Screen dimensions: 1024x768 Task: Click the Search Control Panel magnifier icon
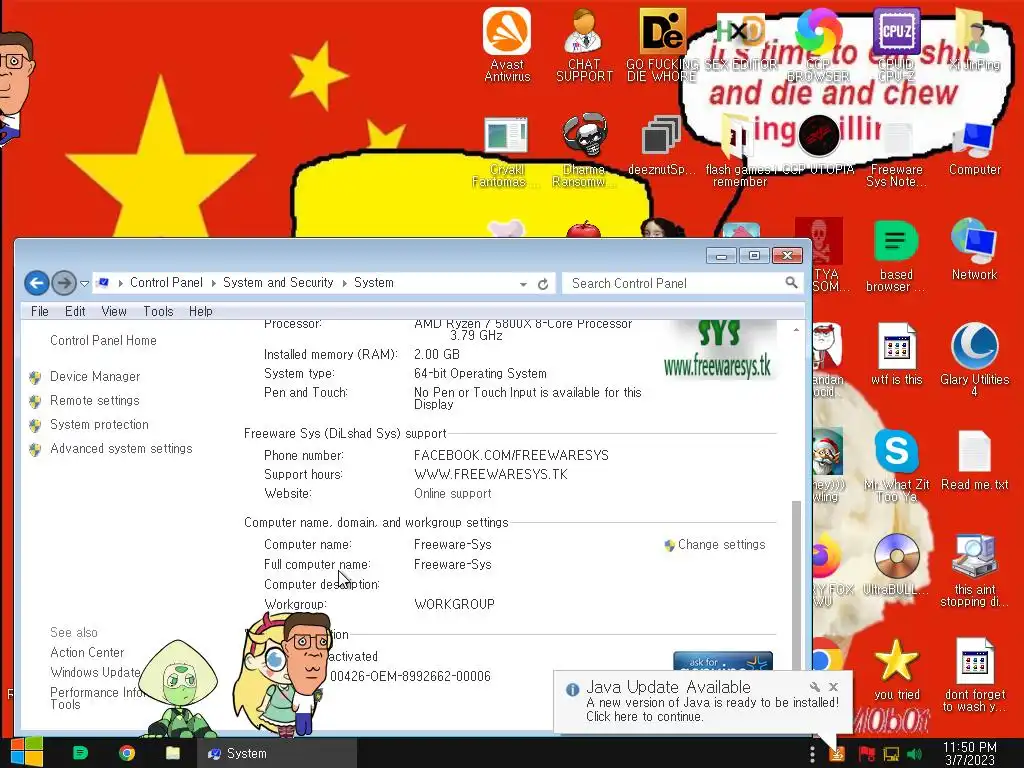pyautogui.click(x=791, y=283)
